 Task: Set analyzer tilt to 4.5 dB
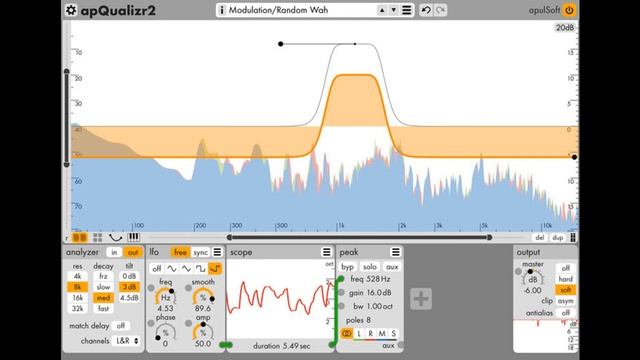click(x=129, y=298)
